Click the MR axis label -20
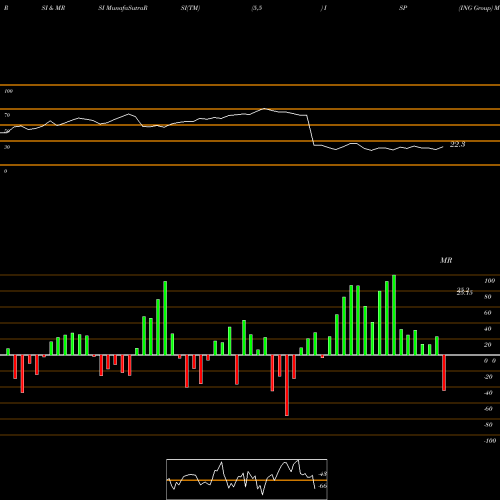 (488, 377)
